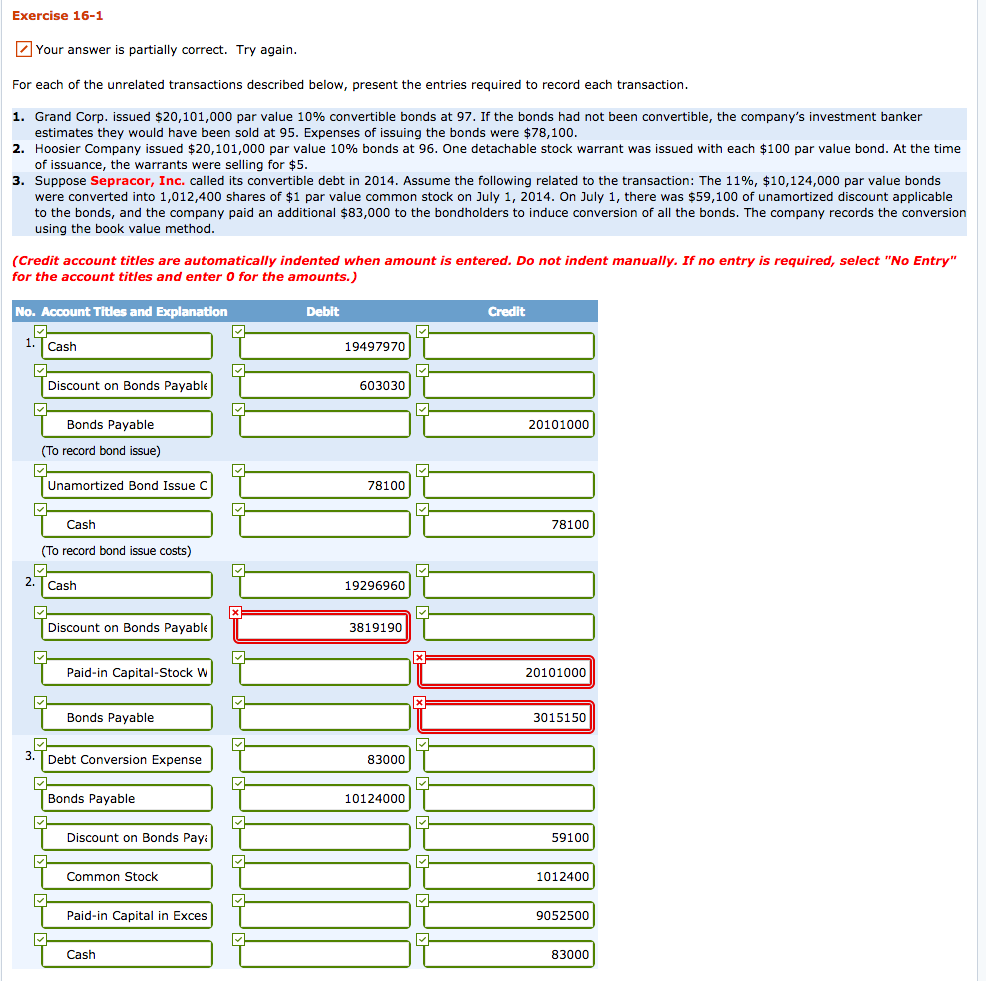Click the green check indicator above Debt Conversion Expense
Screen dimensions: 986x981
click(x=40, y=744)
